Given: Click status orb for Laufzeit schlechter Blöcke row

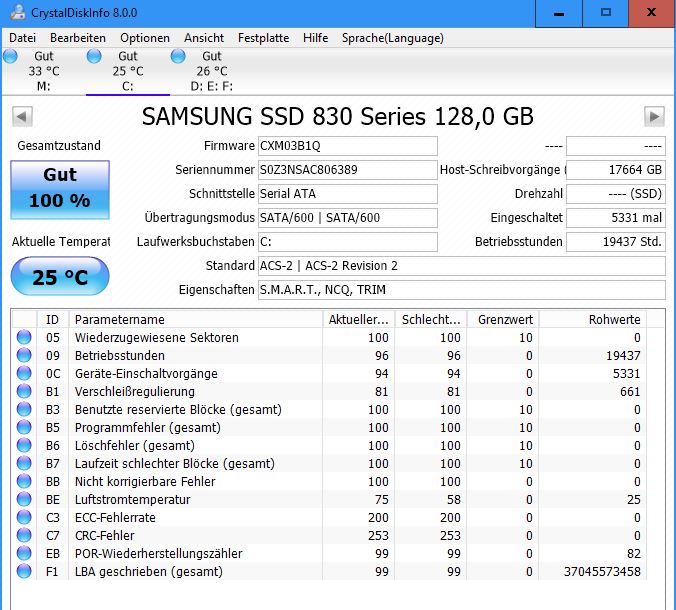Looking at the screenshot, I should pos(24,463).
